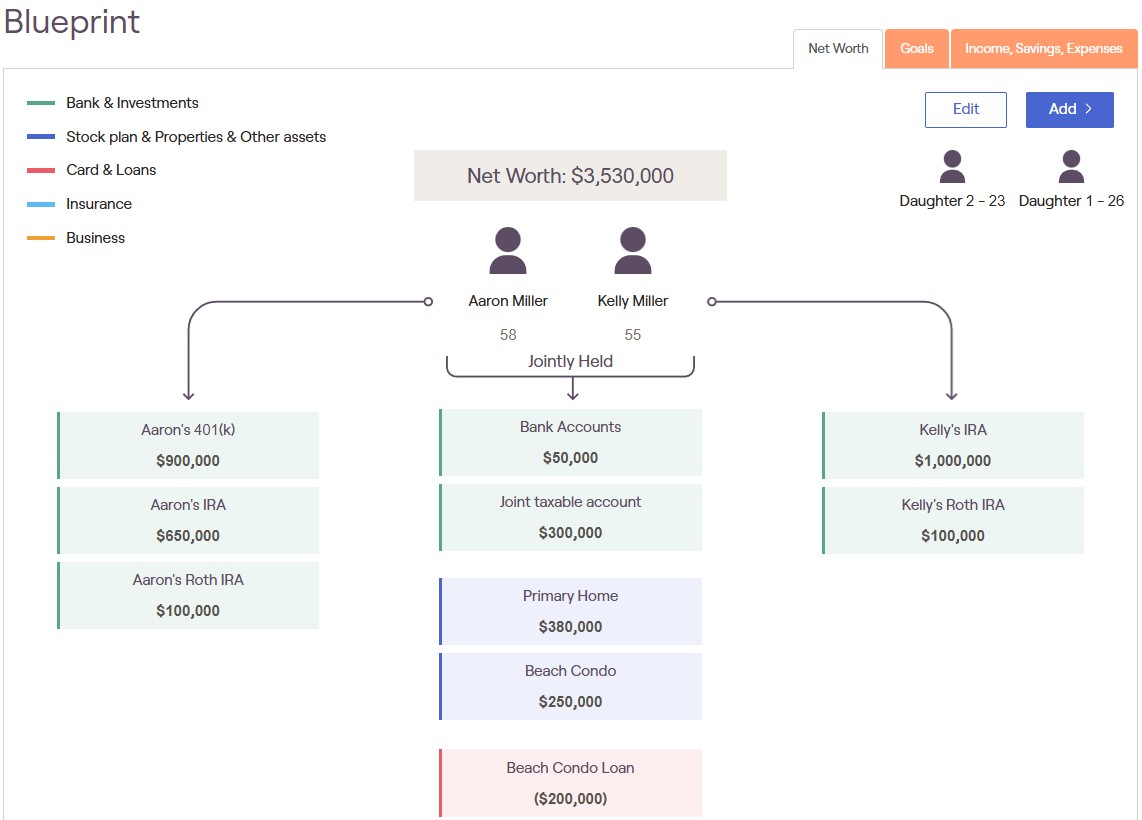Image resolution: width=1142 pixels, height=820 pixels.
Task: Open the Income, Savings, Expenses tab
Action: tap(1043, 49)
